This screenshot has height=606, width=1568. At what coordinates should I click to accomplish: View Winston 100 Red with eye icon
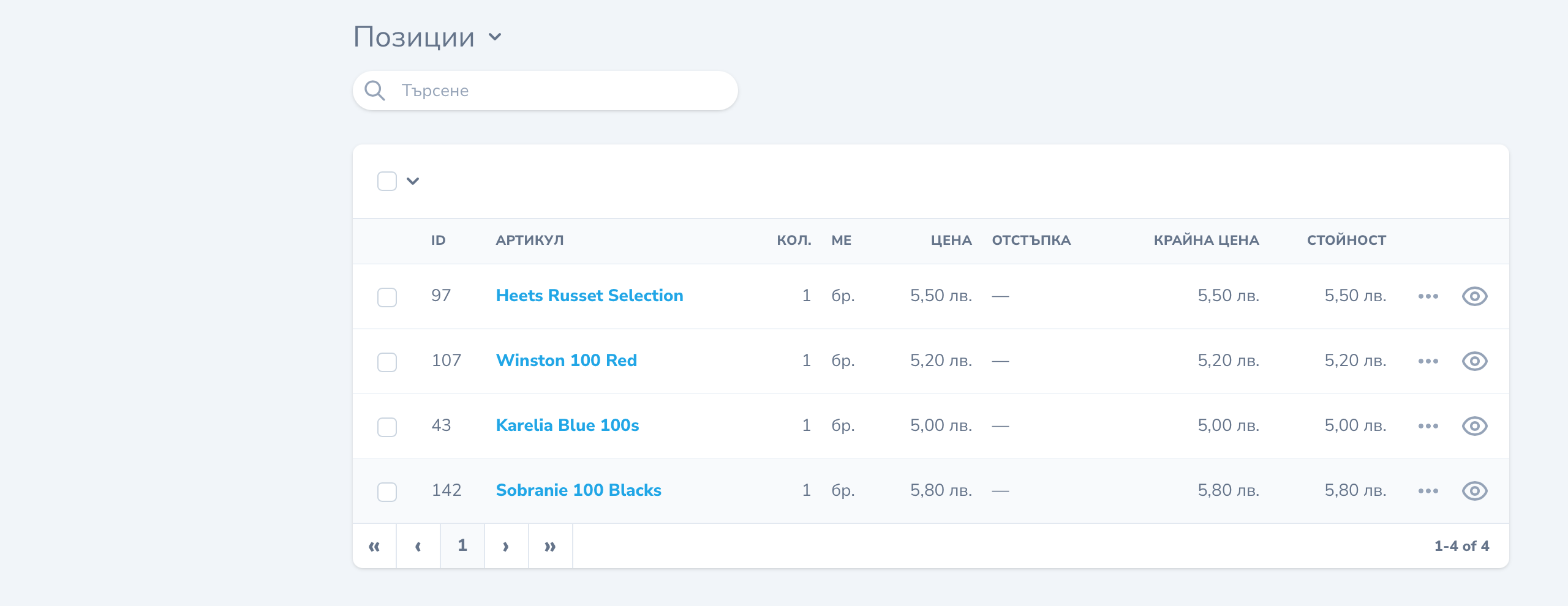coord(1474,361)
